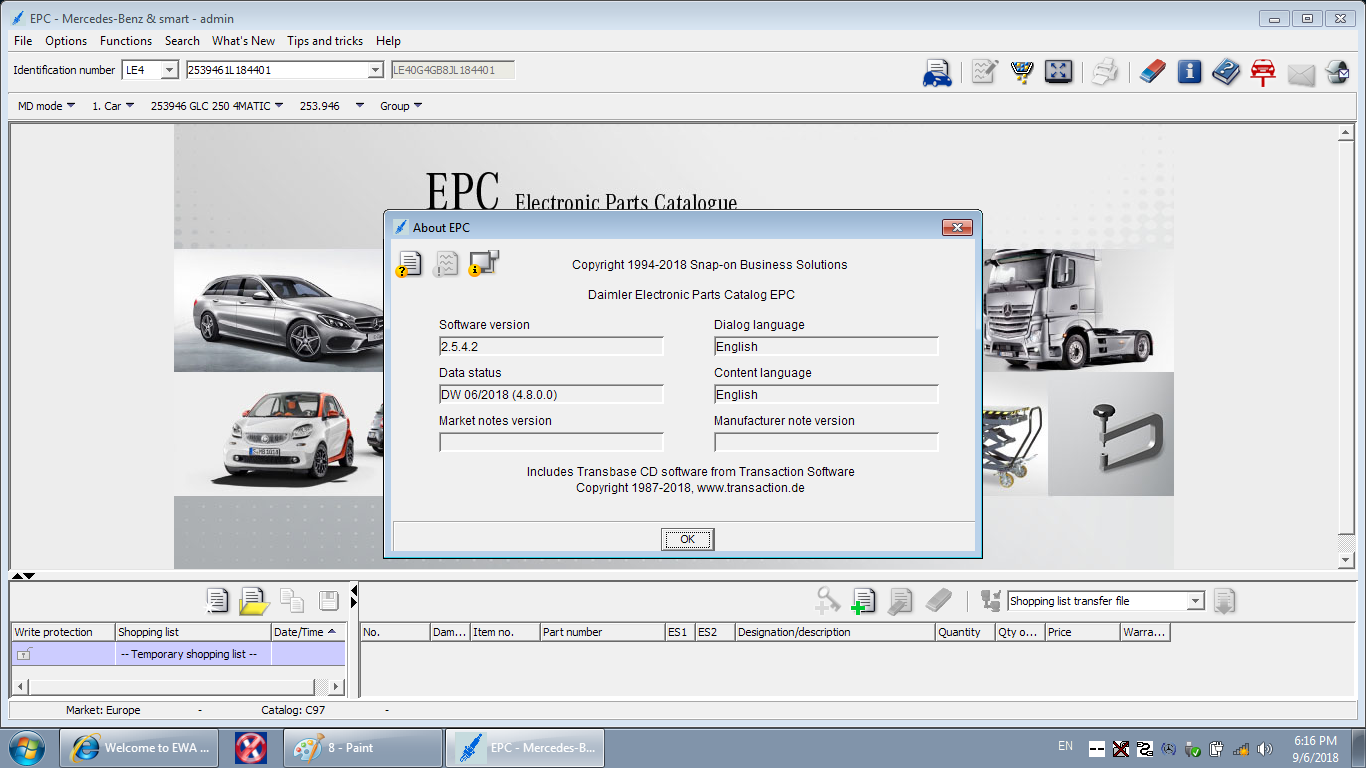Image resolution: width=1366 pixels, height=768 pixels.
Task: Click the blue information 'i' icon
Action: (1189, 71)
